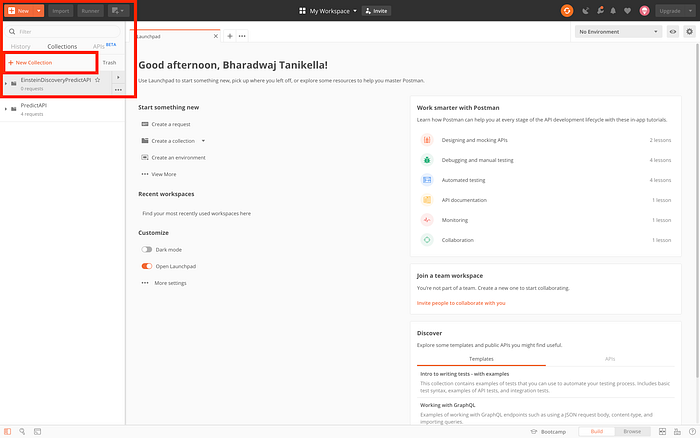Switch to the APIs beta tab

click(x=104, y=46)
